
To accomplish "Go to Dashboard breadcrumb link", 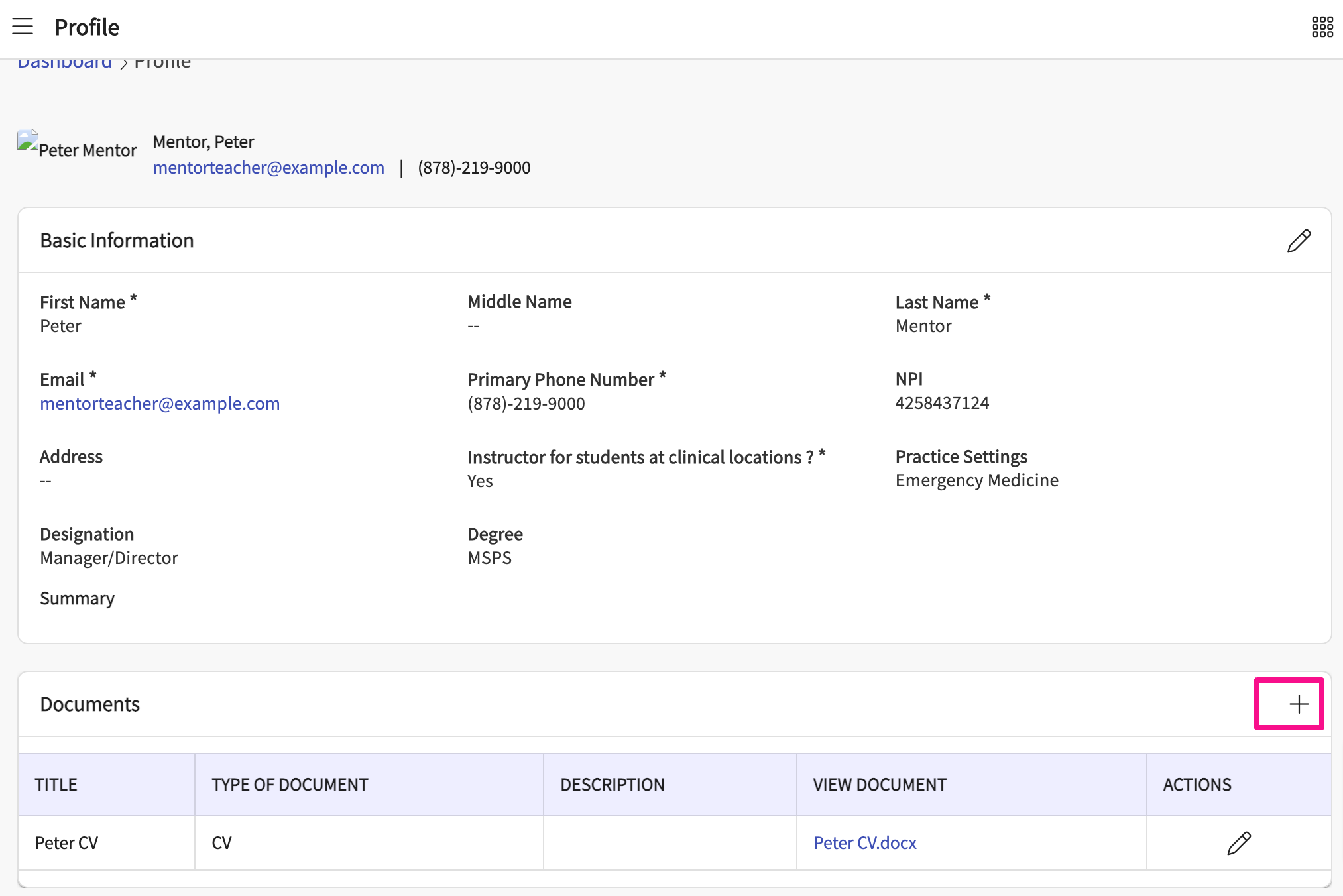I will point(65,62).
